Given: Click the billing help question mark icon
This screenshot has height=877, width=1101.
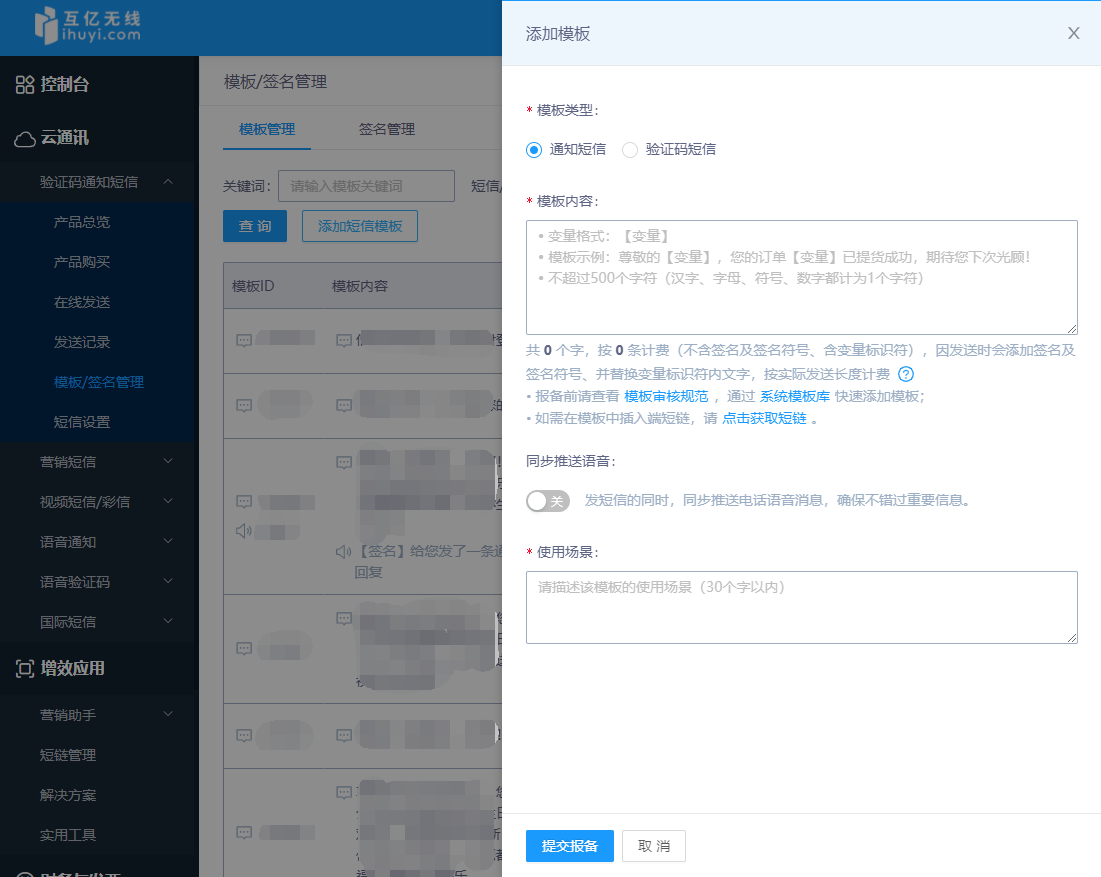Looking at the screenshot, I should pos(906,375).
